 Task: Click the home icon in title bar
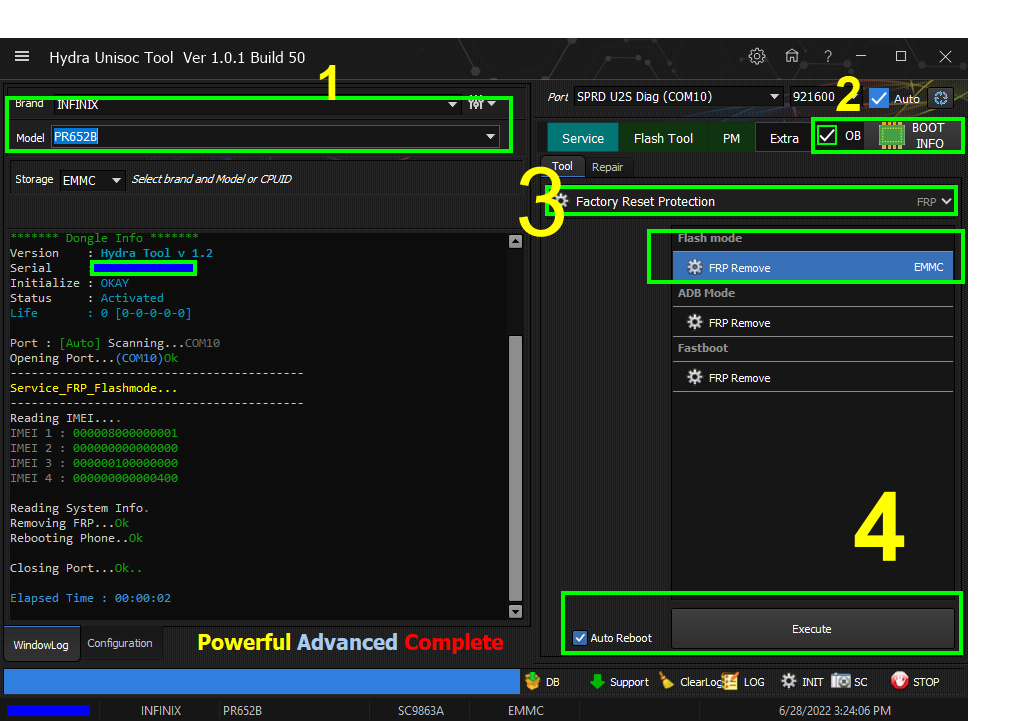pyautogui.click(x=792, y=56)
